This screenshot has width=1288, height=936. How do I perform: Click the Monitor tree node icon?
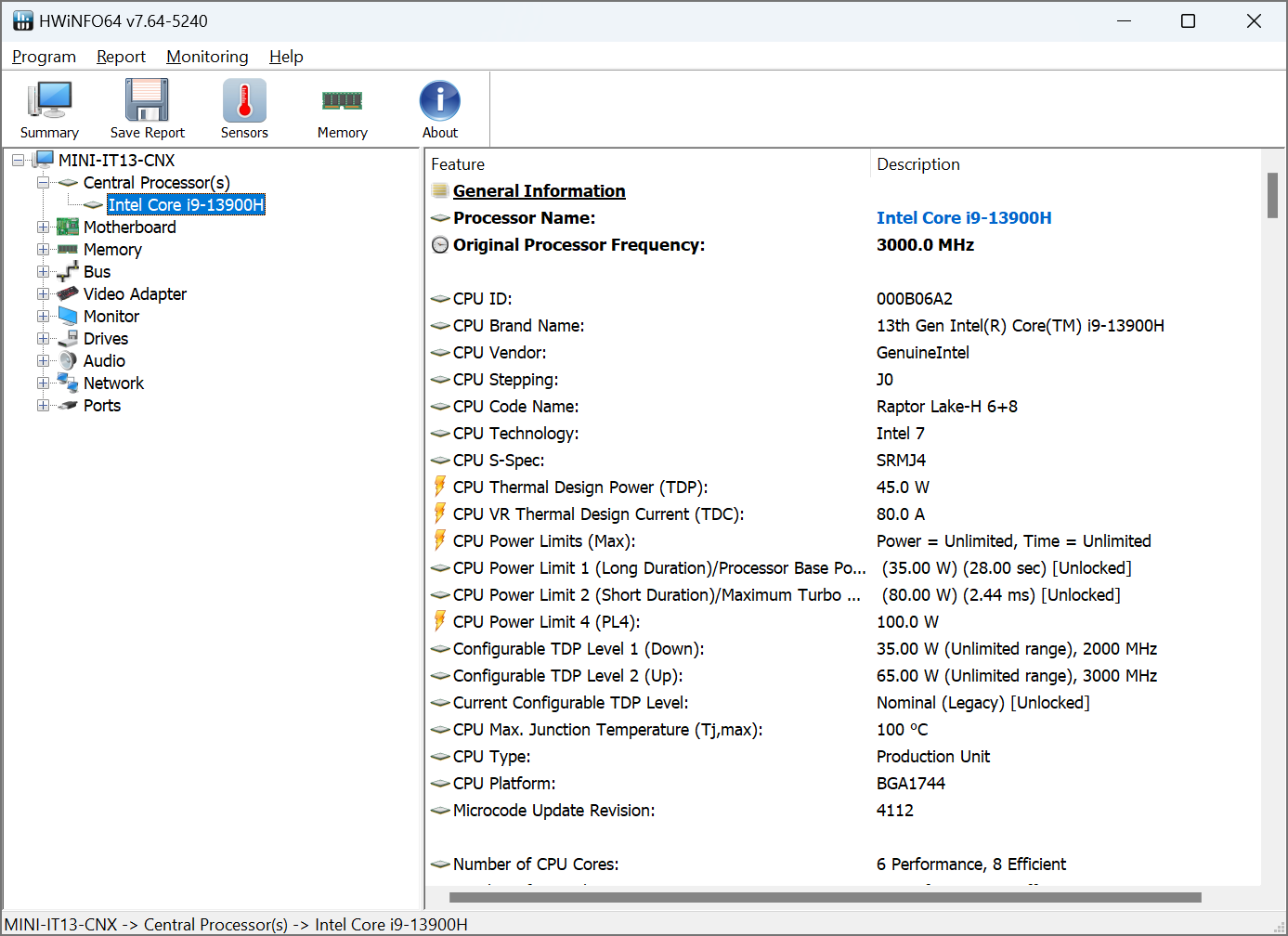[x=68, y=316]
